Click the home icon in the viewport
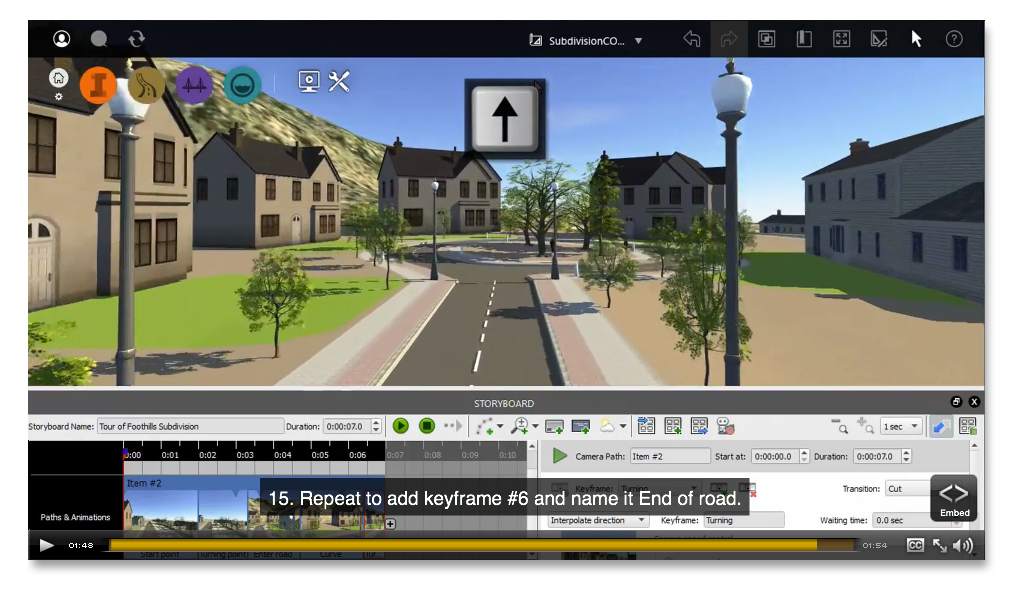Screen dimensions: 1034x615 tap(58, 78)
